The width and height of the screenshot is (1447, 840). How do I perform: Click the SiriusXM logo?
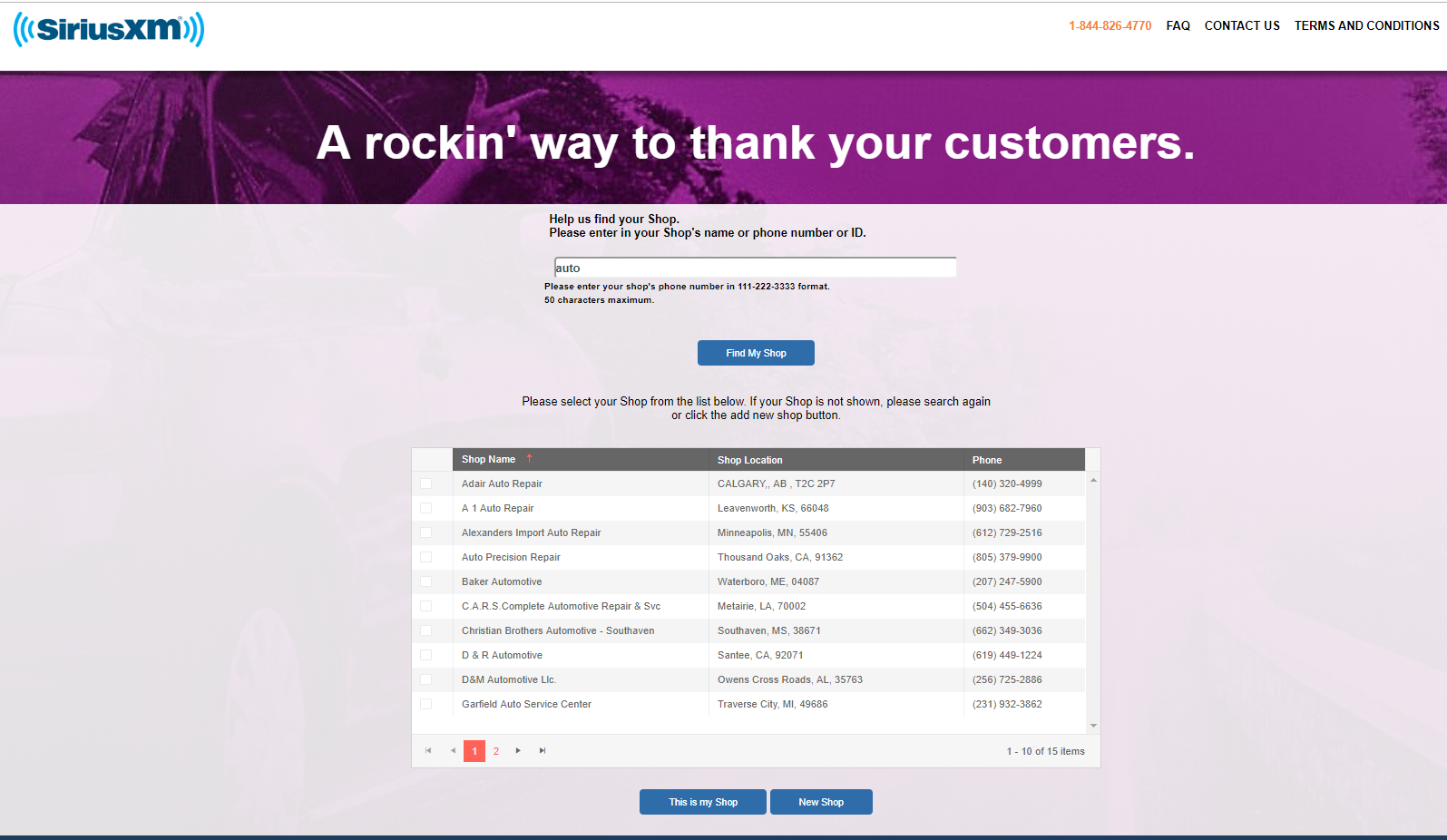(x=109, y=29)
